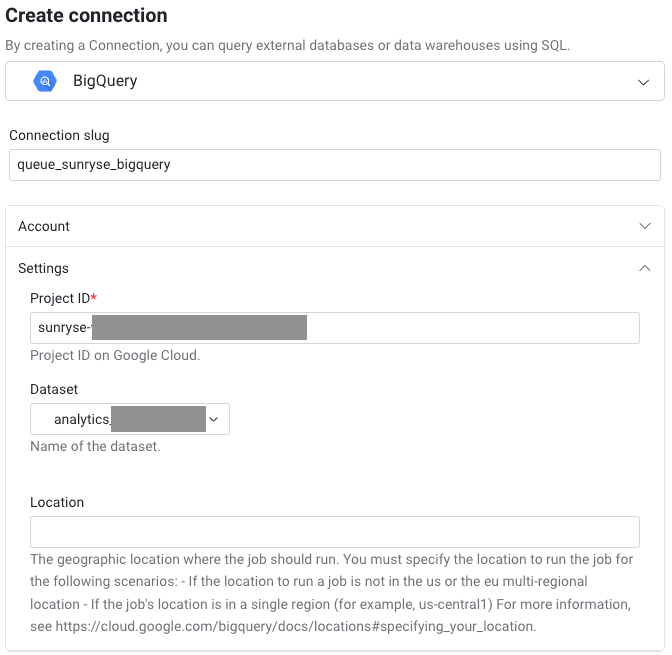The height and width of the screenshot is (655, 672).
Task: Click the Create connection heading
Action: [x=86, y=16]
